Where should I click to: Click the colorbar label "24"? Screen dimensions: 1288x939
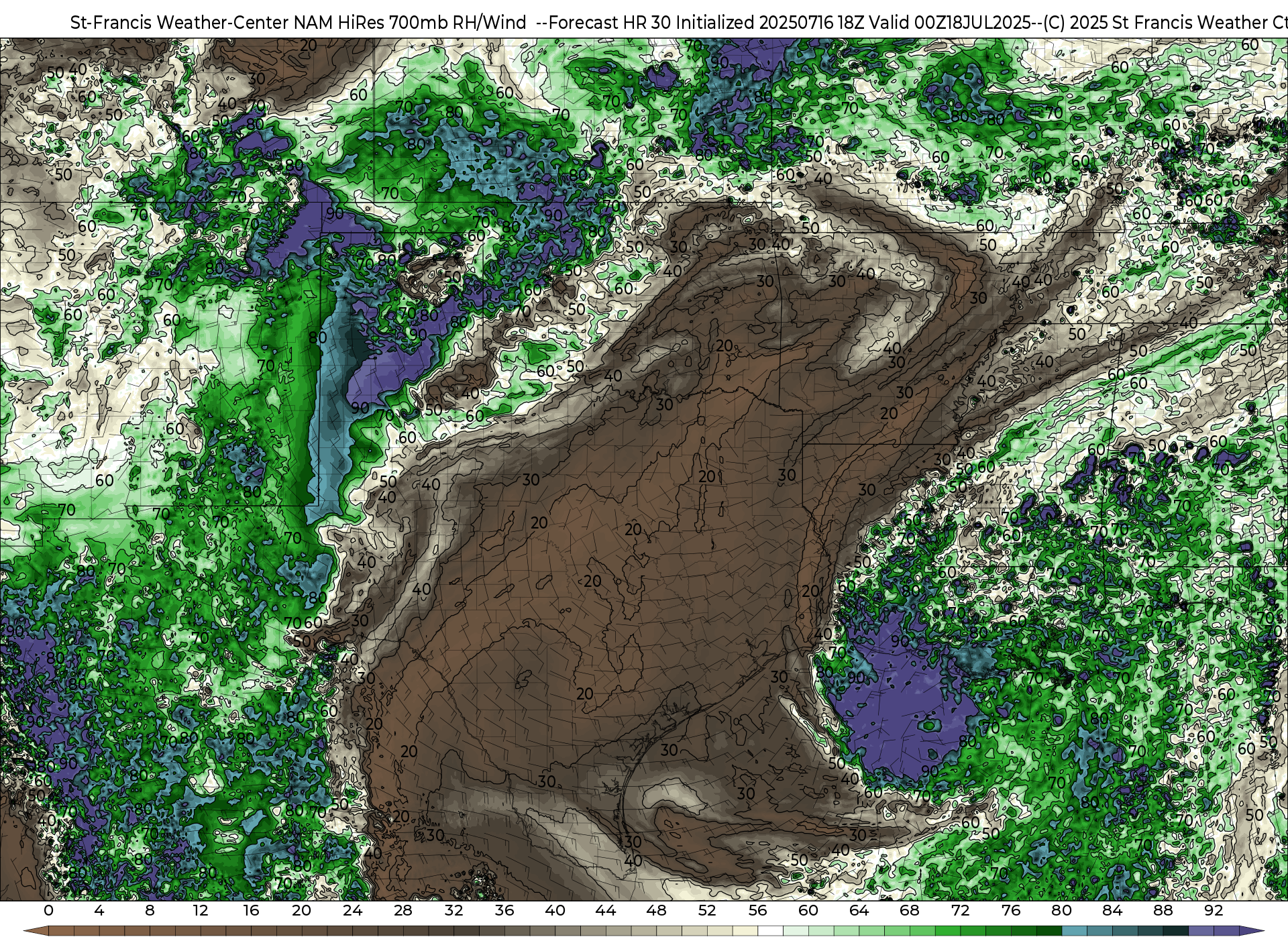pos(352,910)
